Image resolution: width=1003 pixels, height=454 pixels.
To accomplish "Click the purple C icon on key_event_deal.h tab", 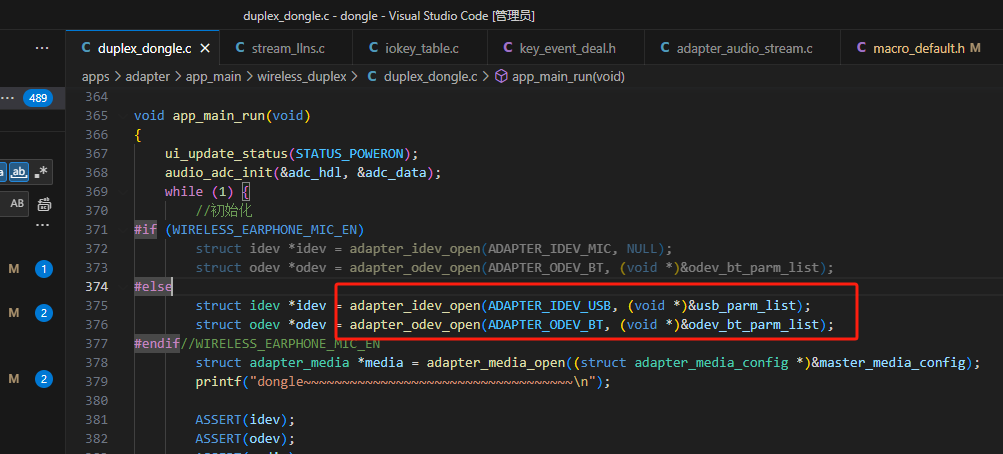I will [508, 48].
